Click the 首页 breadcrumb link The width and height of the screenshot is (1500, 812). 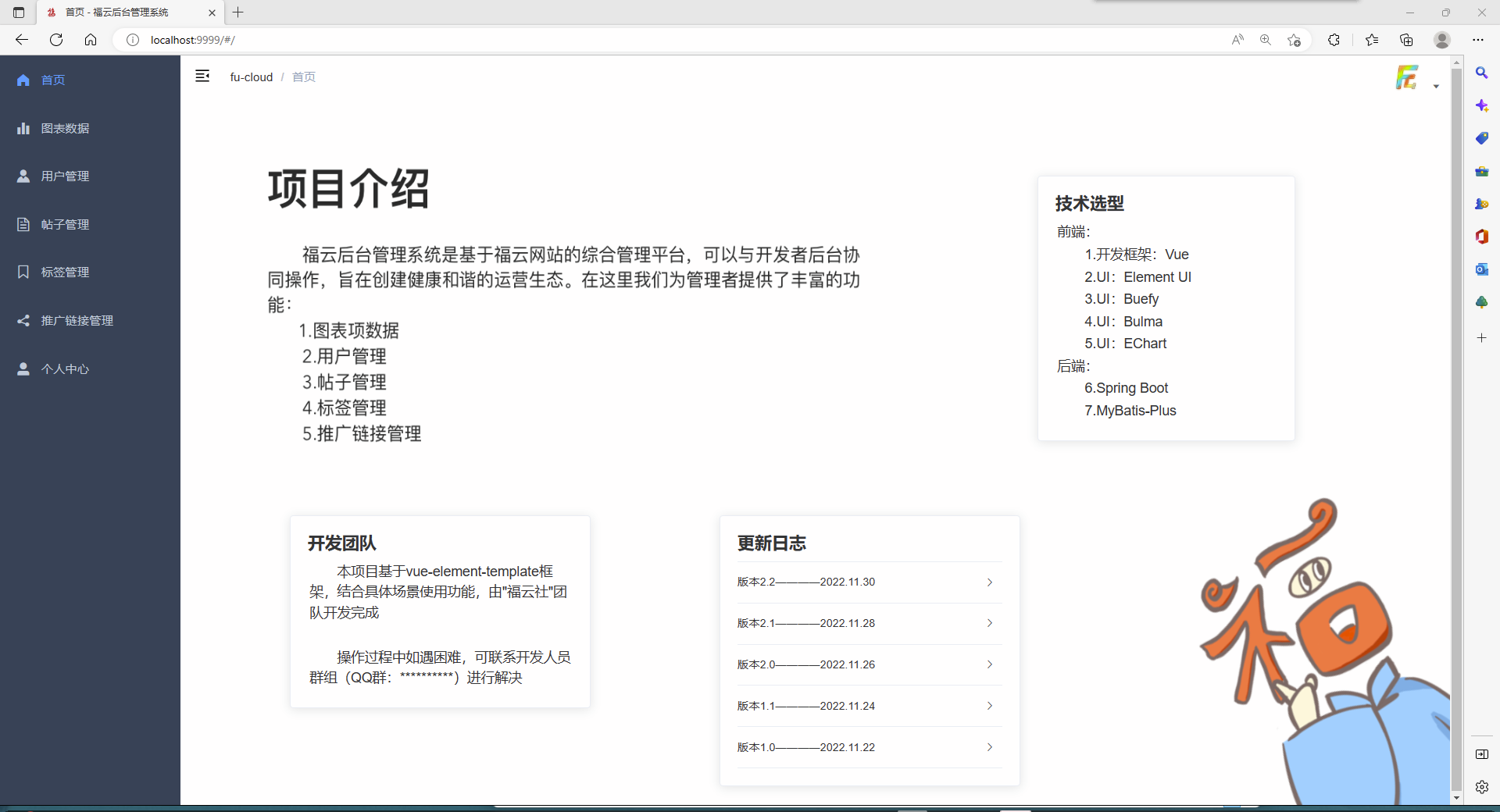[303, 77]
